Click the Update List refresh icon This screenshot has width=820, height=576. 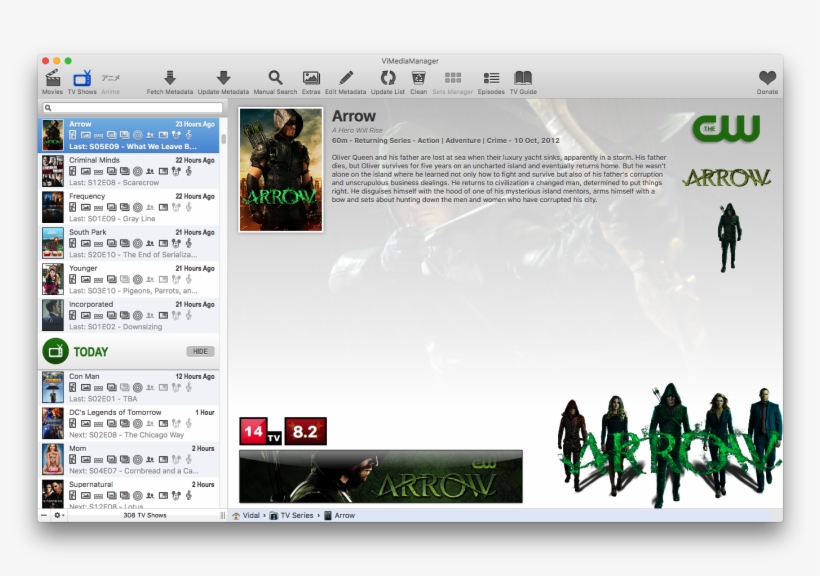click(x=388, y=78)
